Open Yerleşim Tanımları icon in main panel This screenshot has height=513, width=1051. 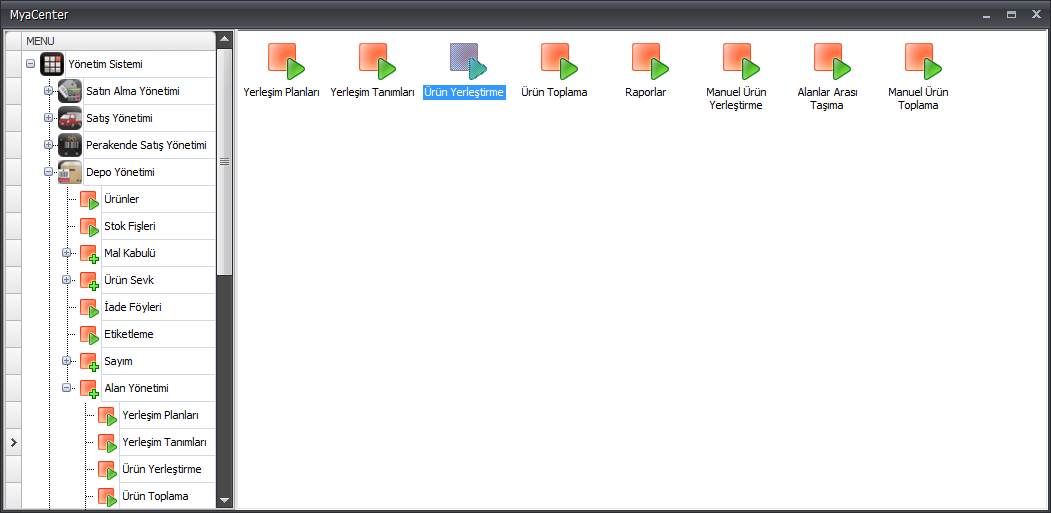[377, 61]
